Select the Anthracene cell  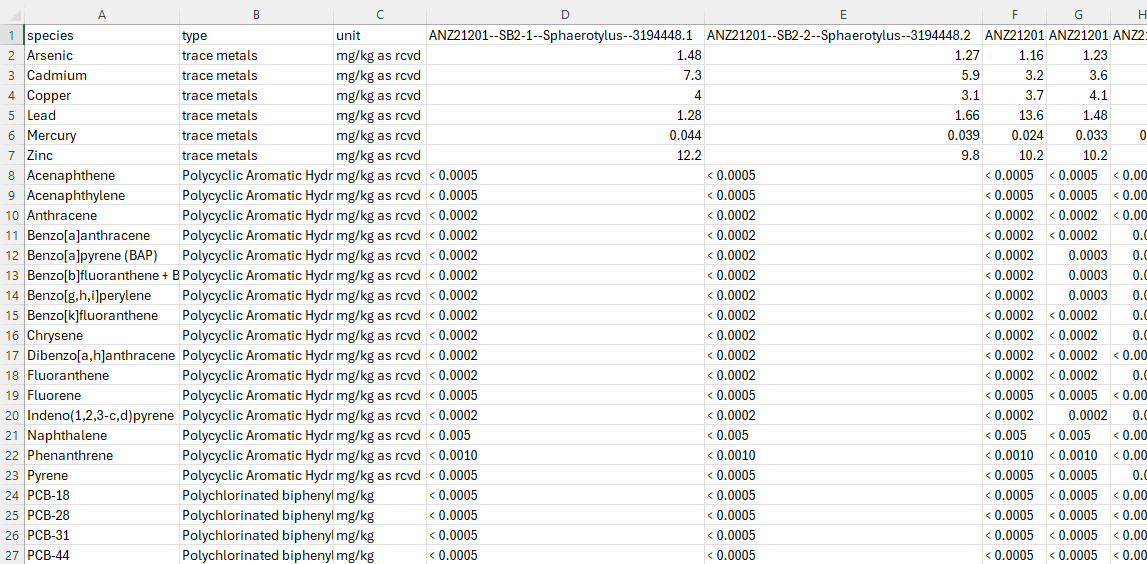click(x=102, y=215)
